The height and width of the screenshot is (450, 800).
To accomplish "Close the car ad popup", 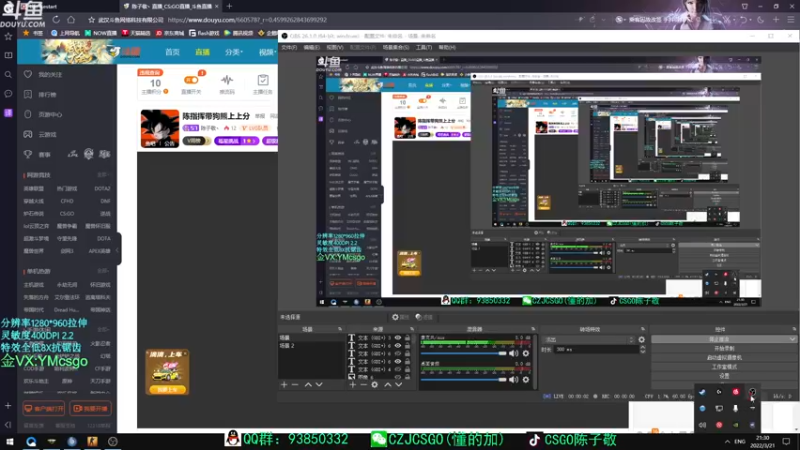I will tap(185, 354).
